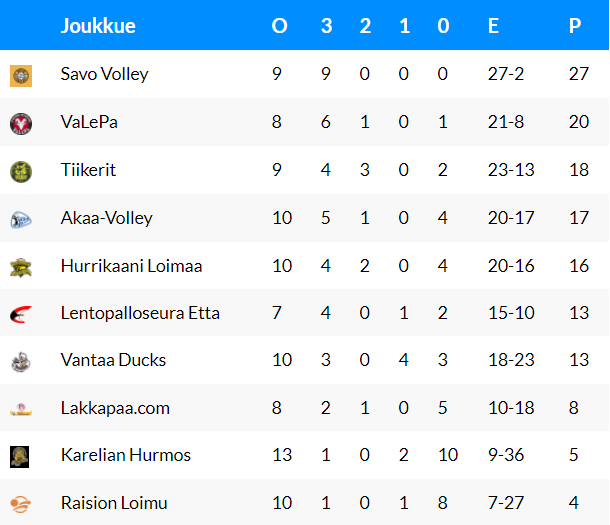This screenshot has width=610, height=525.
Task: Select the Tiikerit team logo icon
Action: [x=21, y=172]
